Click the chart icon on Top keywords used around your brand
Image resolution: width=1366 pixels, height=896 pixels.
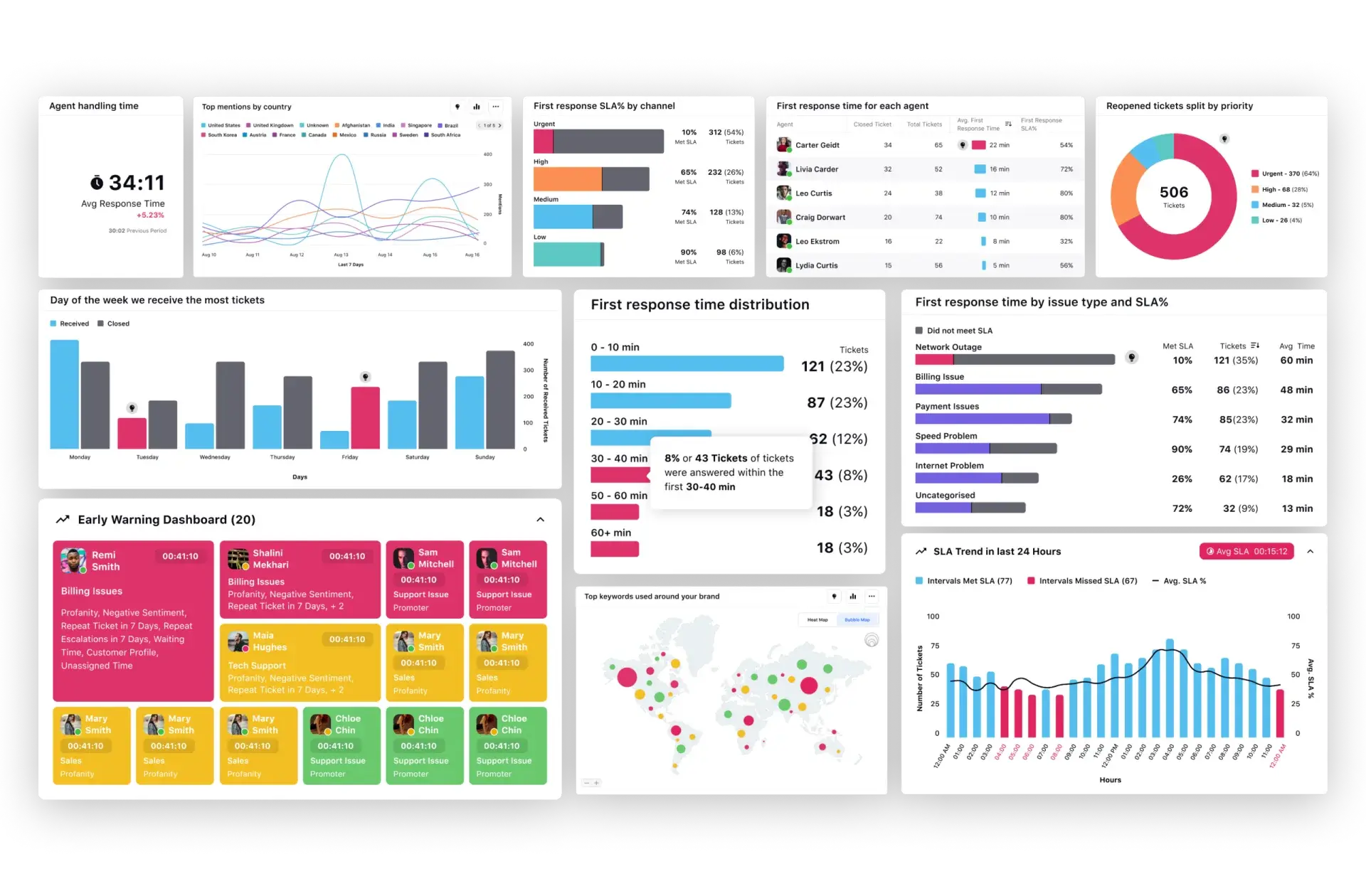click(852, 596)
